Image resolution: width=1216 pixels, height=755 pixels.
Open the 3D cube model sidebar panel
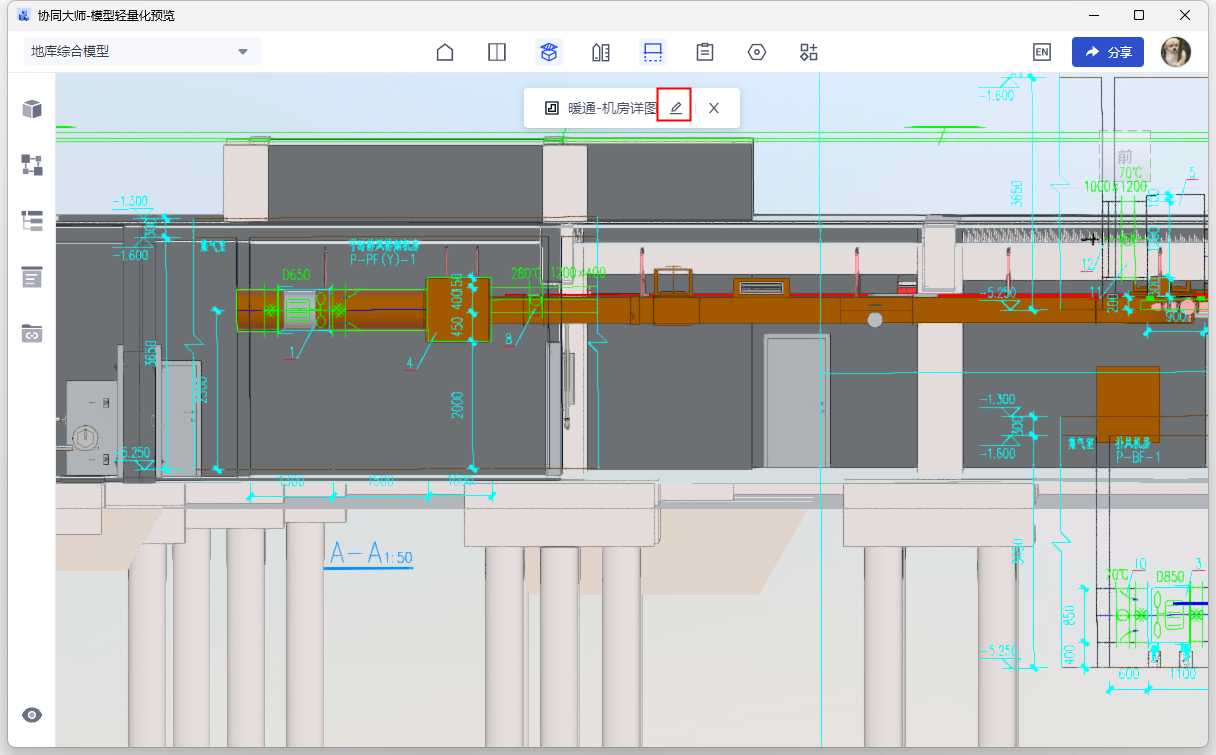[32, 109]
